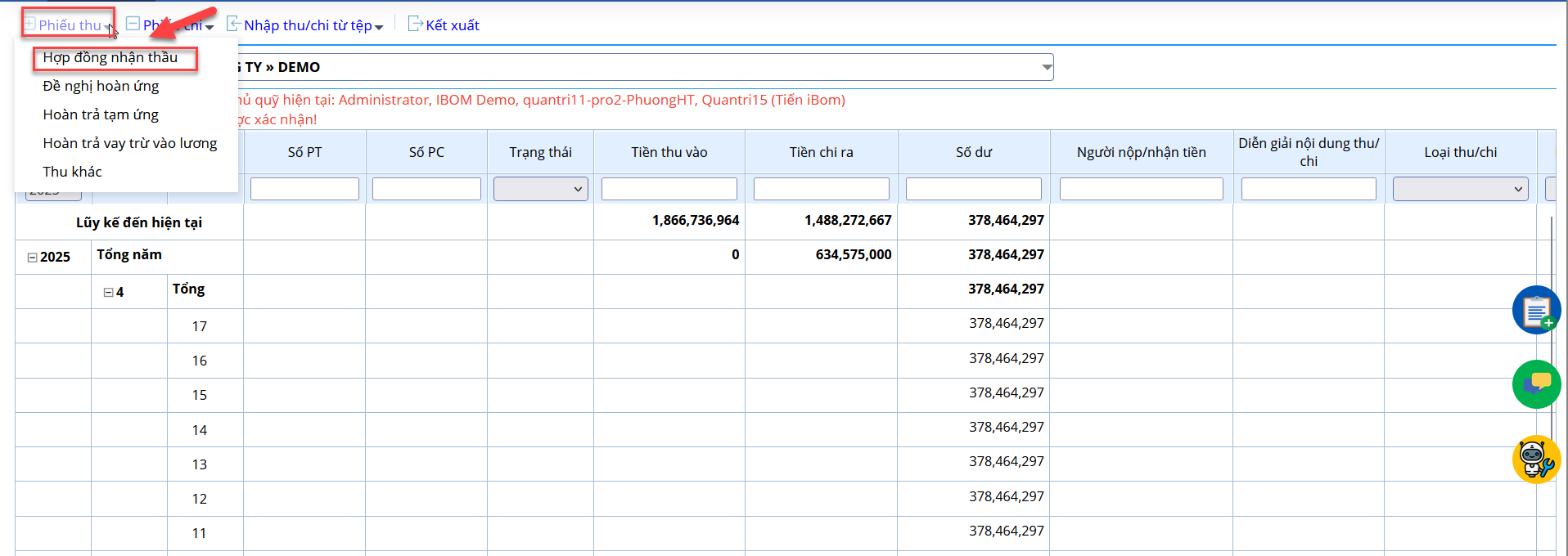This screenshot has width=1568, height=556.
Task: Focus the Tiền chi ra filter field
Action: tap(822, 189)
